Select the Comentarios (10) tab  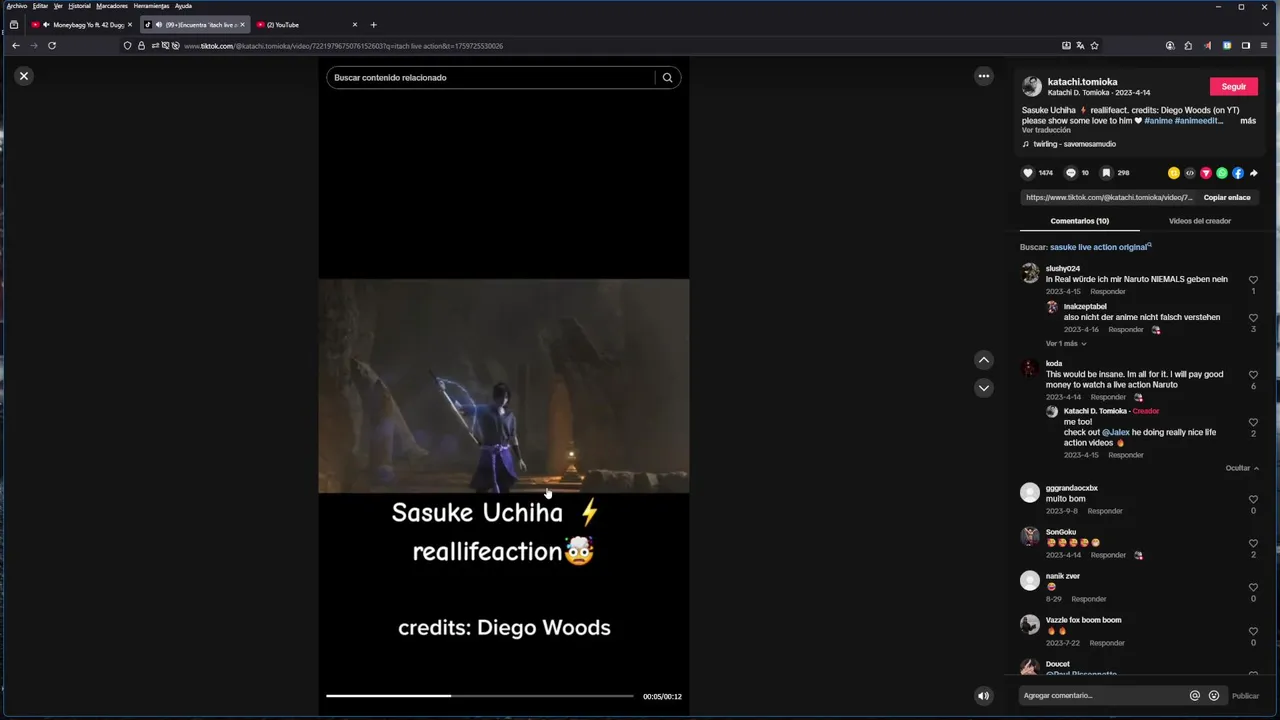pyautogui.click(x=1080, y=221)
